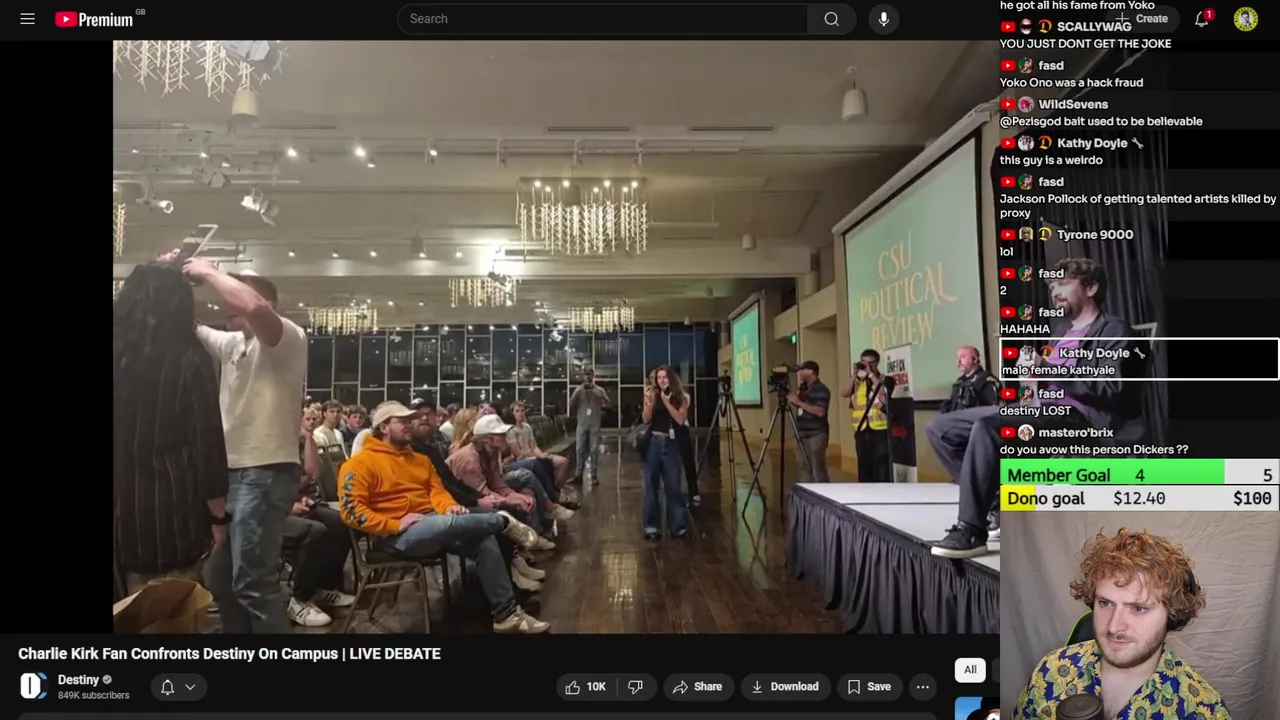This screenshot has height=720, width=1280.
Task: Like the video (10K)
Action: [585, 687]
